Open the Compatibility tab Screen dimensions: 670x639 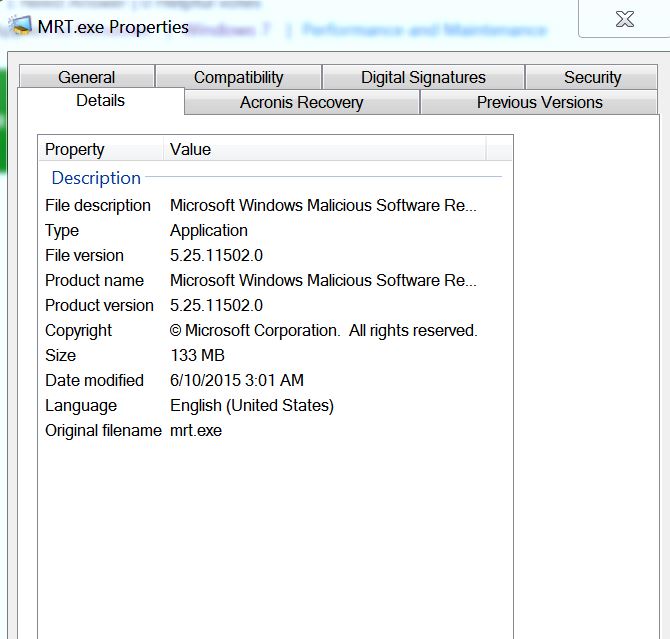238,77
